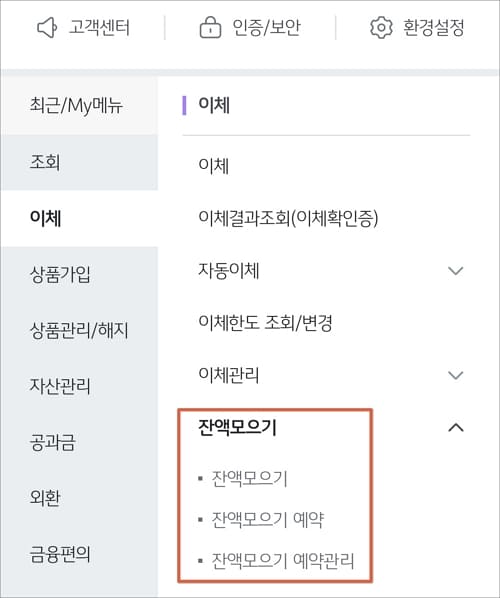Expand the 이체관리 submenu arrow
This screenshot has height=598, width=500.
coord(455,375)
